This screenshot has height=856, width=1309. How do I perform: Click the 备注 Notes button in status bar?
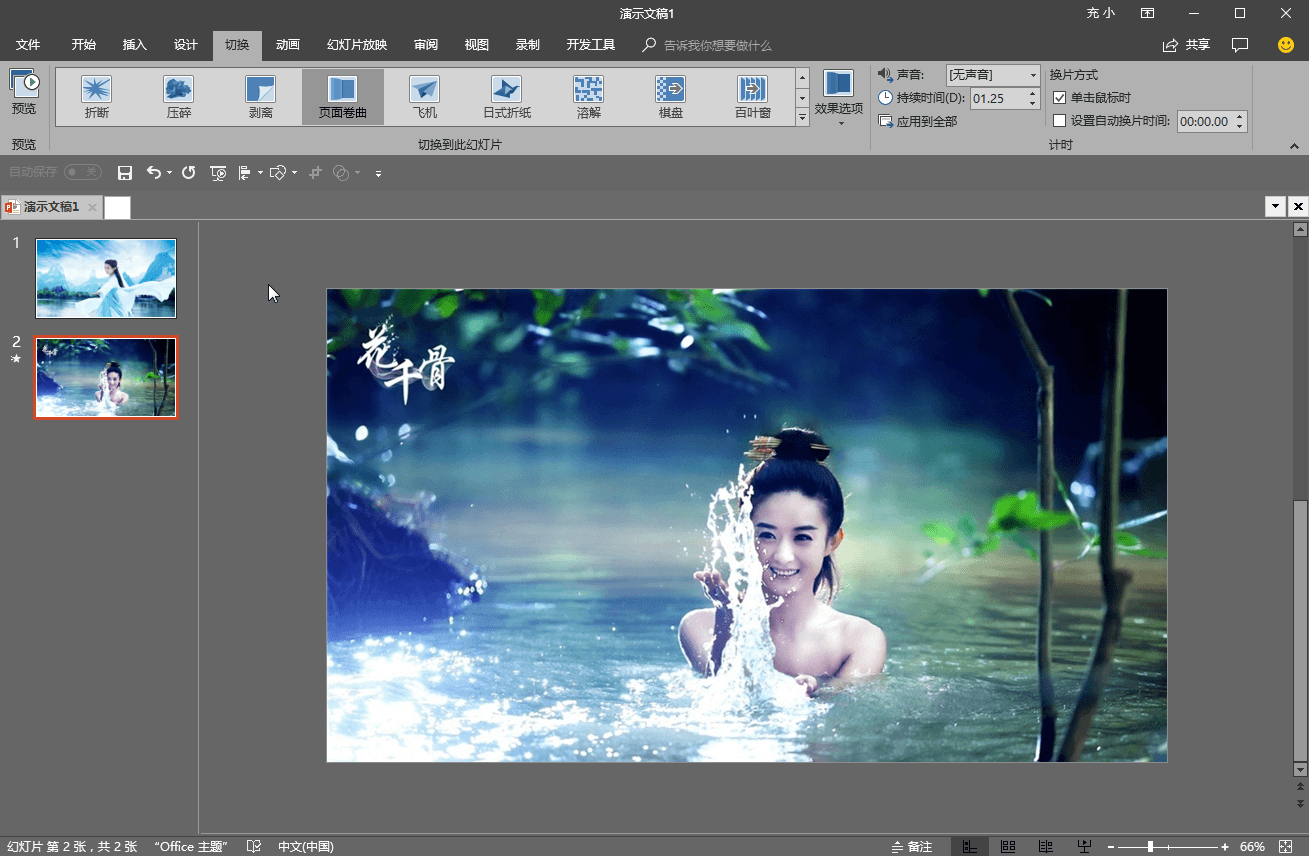click(912, 847)
